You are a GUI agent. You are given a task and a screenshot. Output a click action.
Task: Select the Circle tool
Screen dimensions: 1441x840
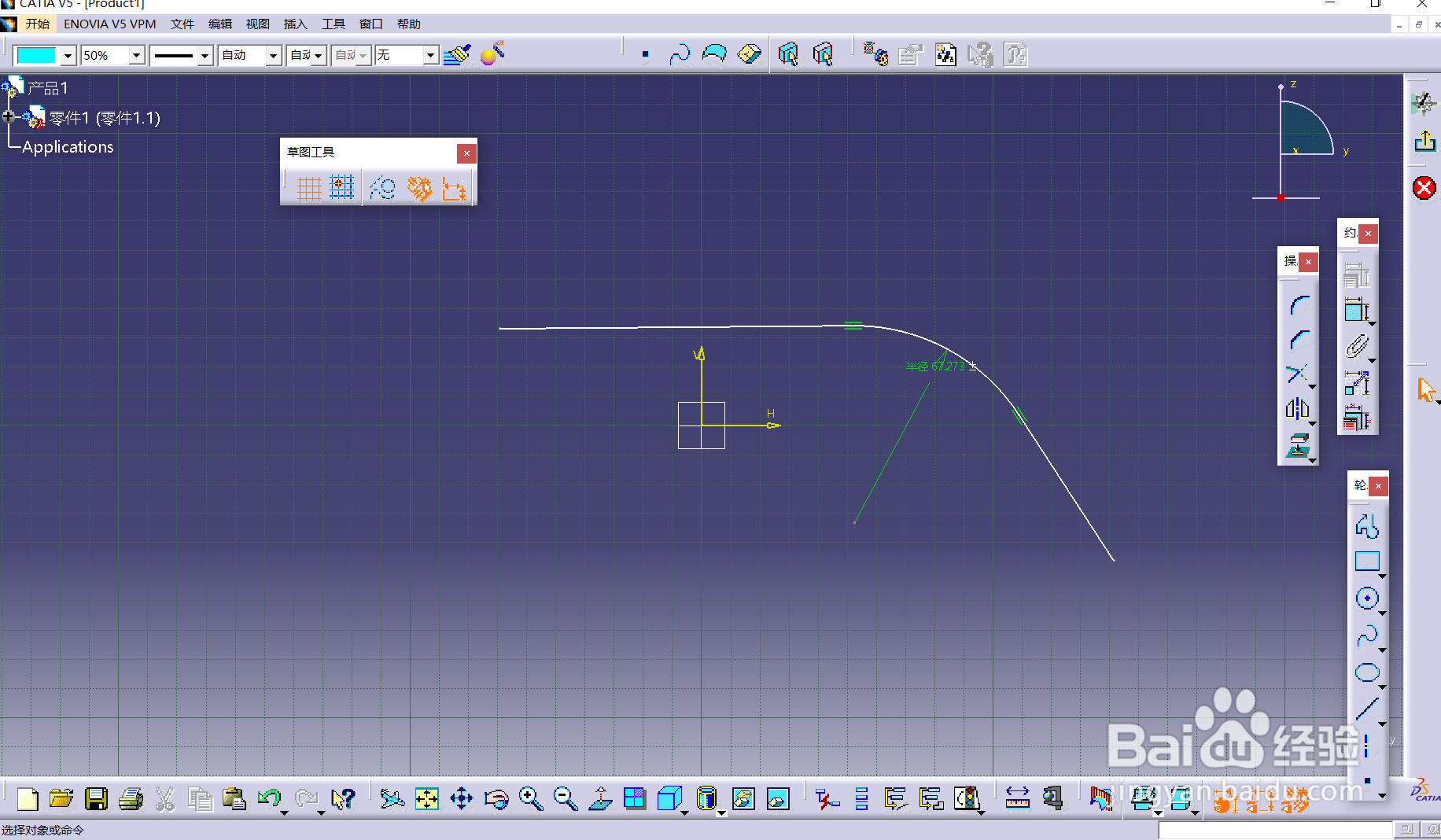[1367, 599]
